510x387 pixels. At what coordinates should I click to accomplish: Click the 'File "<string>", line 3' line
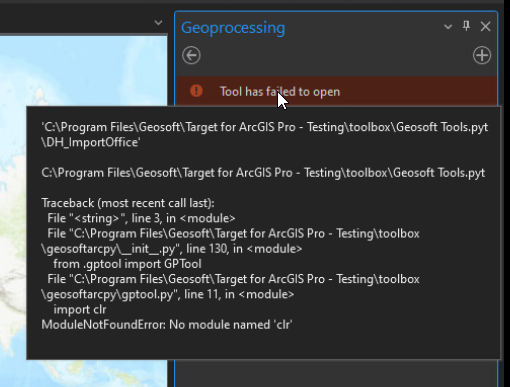tap(141, 218)
